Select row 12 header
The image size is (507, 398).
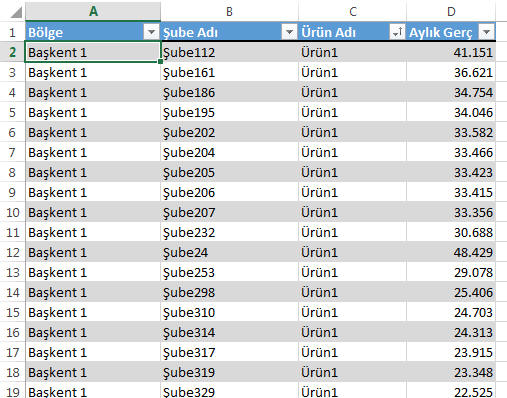coord(13,252)
